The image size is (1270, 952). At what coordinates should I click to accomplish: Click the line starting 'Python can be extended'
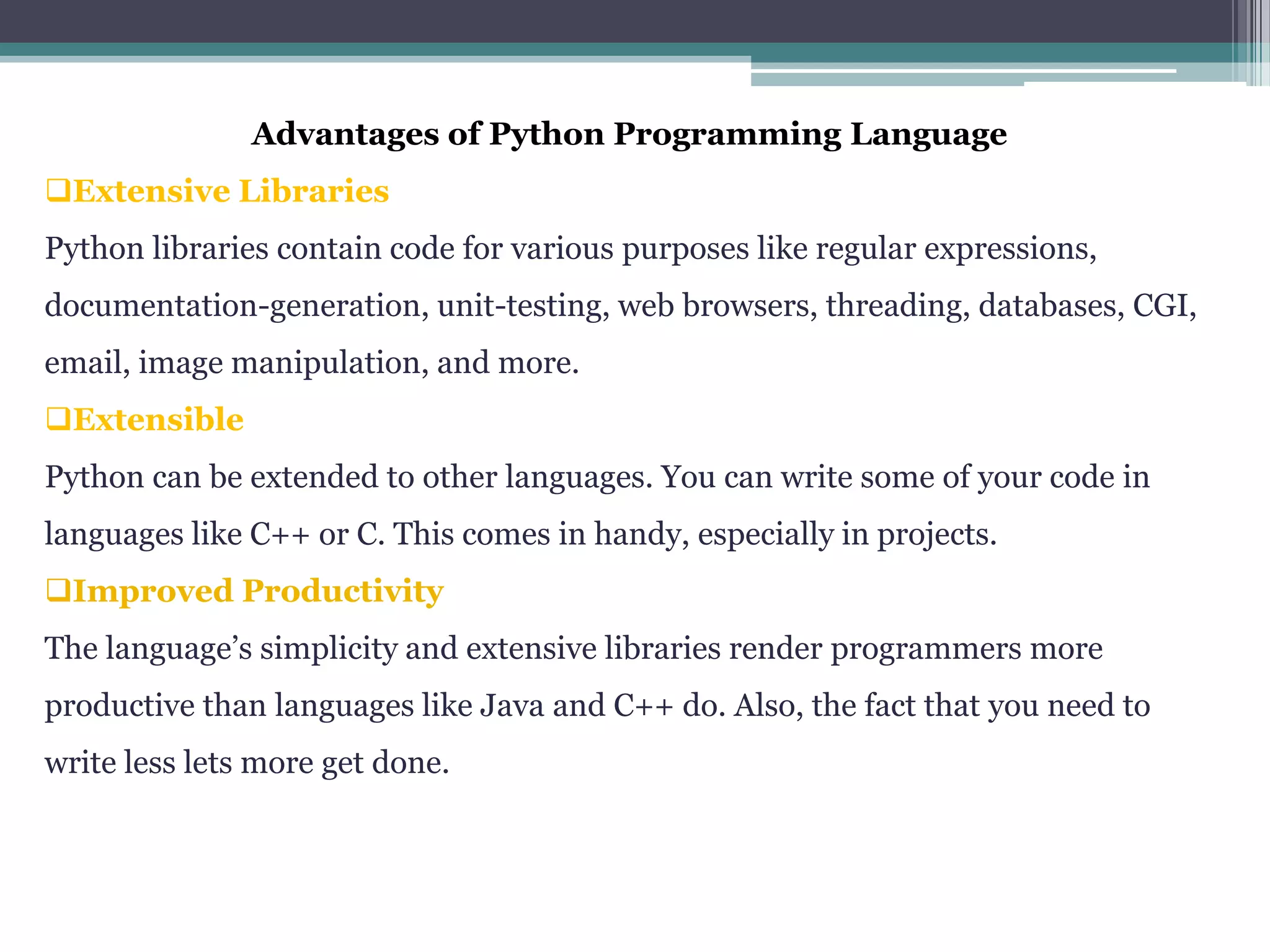coord(597,478)
